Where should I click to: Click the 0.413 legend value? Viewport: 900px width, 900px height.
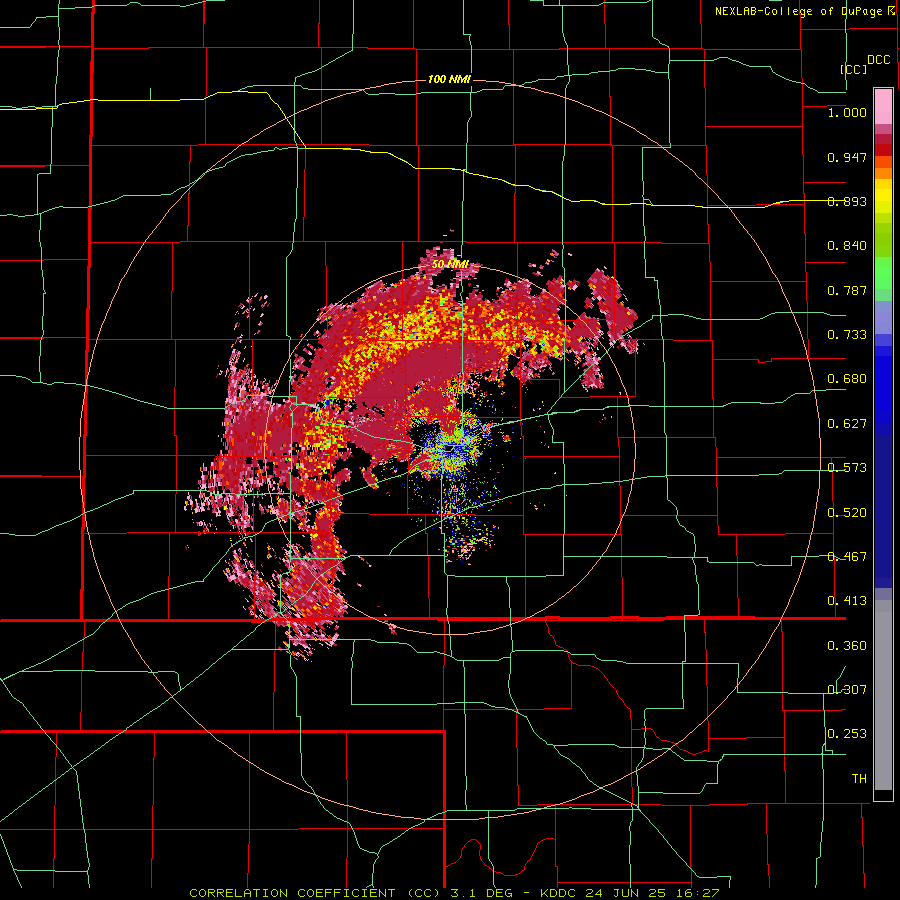pyautogui.click(x=847, y=601)
